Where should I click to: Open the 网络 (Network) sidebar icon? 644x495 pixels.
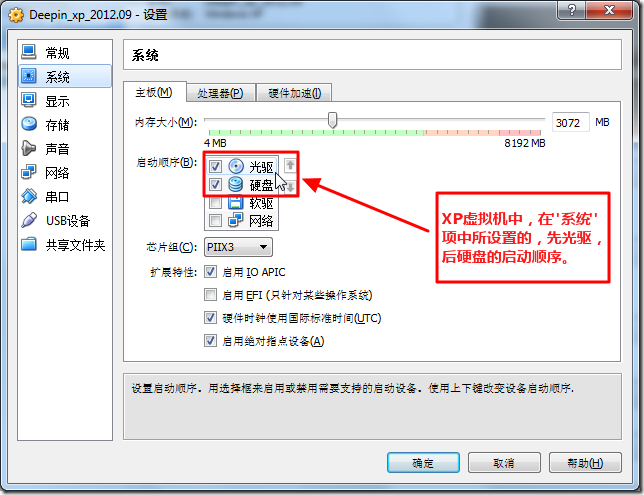point(29,172)
